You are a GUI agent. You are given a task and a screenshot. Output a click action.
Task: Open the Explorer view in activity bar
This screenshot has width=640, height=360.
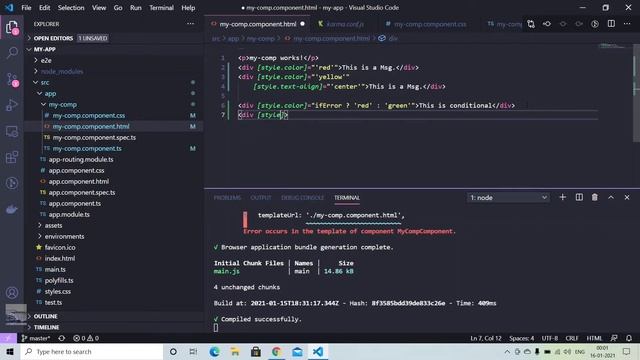12,27
